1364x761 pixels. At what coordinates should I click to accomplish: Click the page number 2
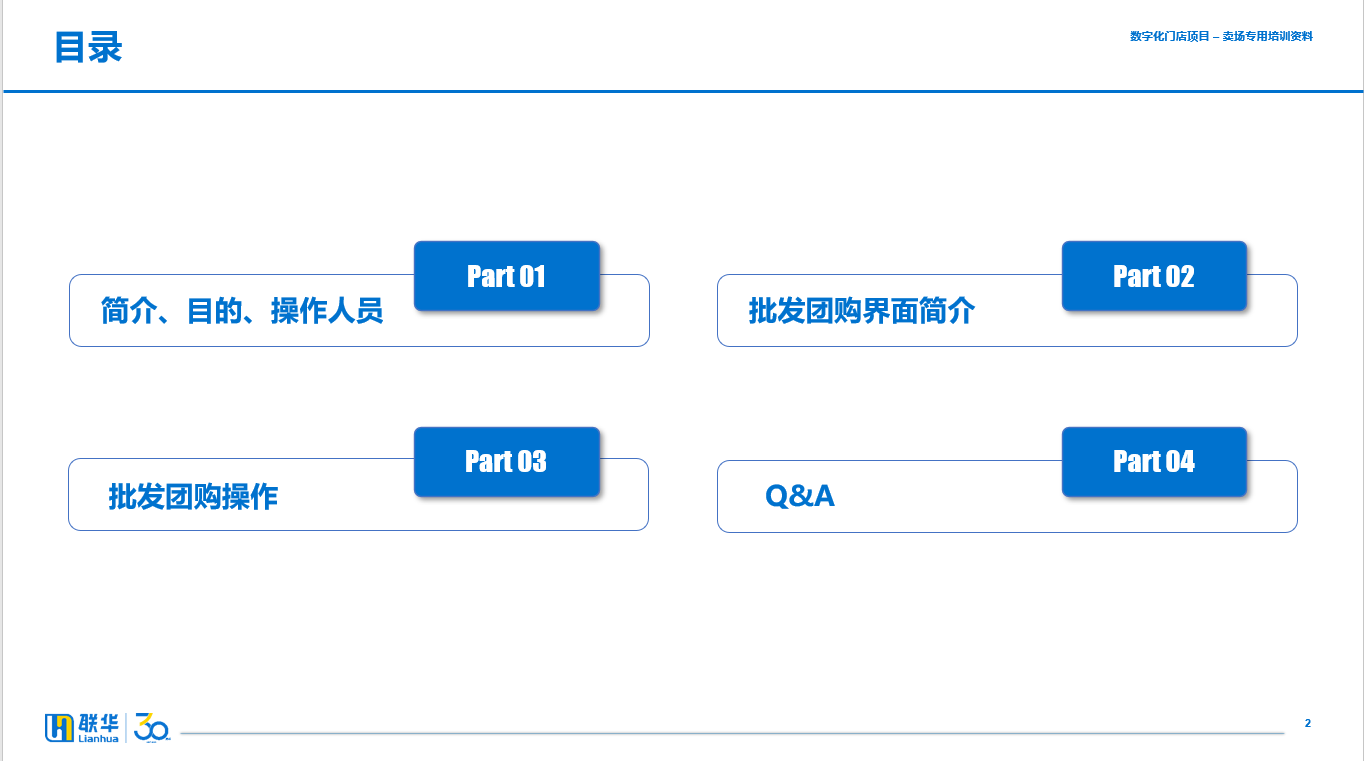point(1308,723)
